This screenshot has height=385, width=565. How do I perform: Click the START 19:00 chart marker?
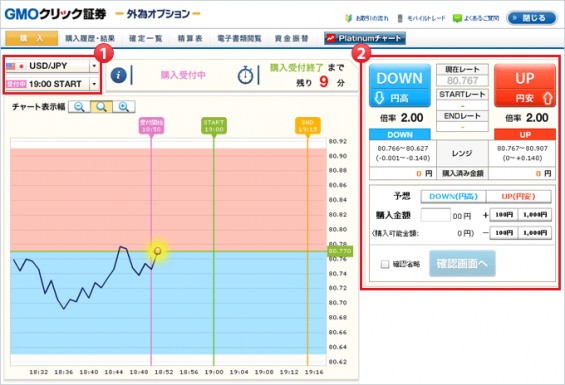[x=214, y=125]
